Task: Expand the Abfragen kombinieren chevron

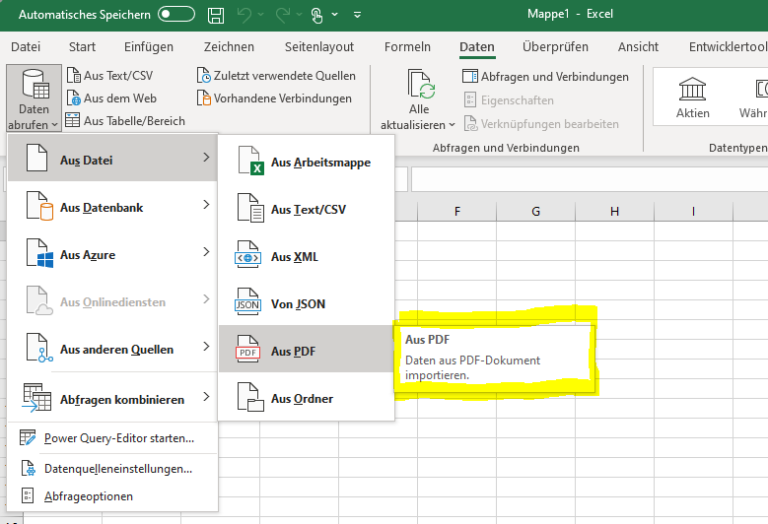Action: click(206, 397)
